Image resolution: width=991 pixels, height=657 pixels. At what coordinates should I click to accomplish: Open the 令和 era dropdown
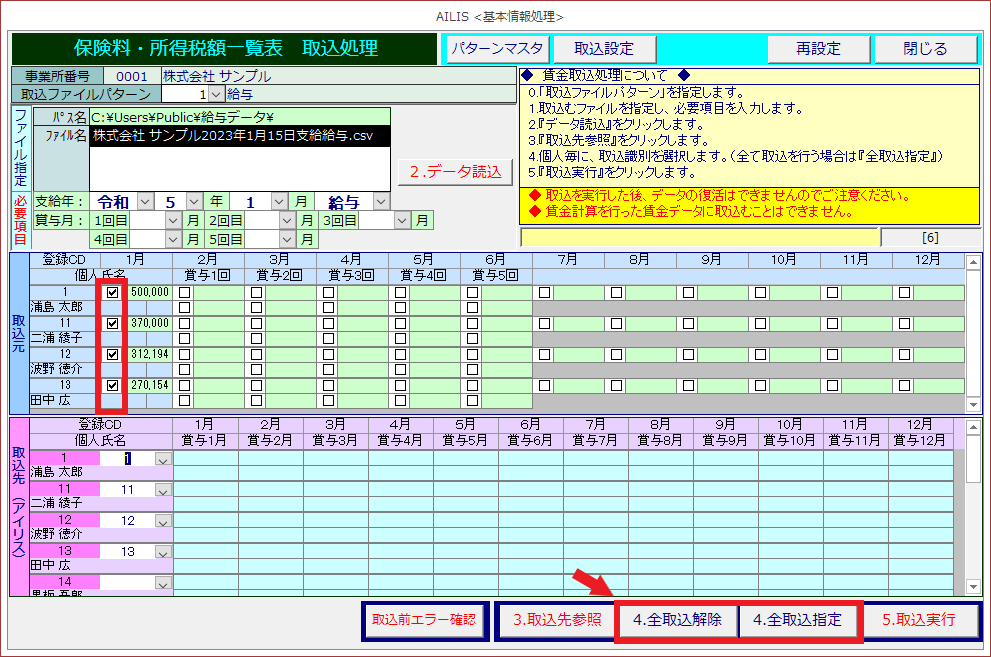click(x=145, y=201)
